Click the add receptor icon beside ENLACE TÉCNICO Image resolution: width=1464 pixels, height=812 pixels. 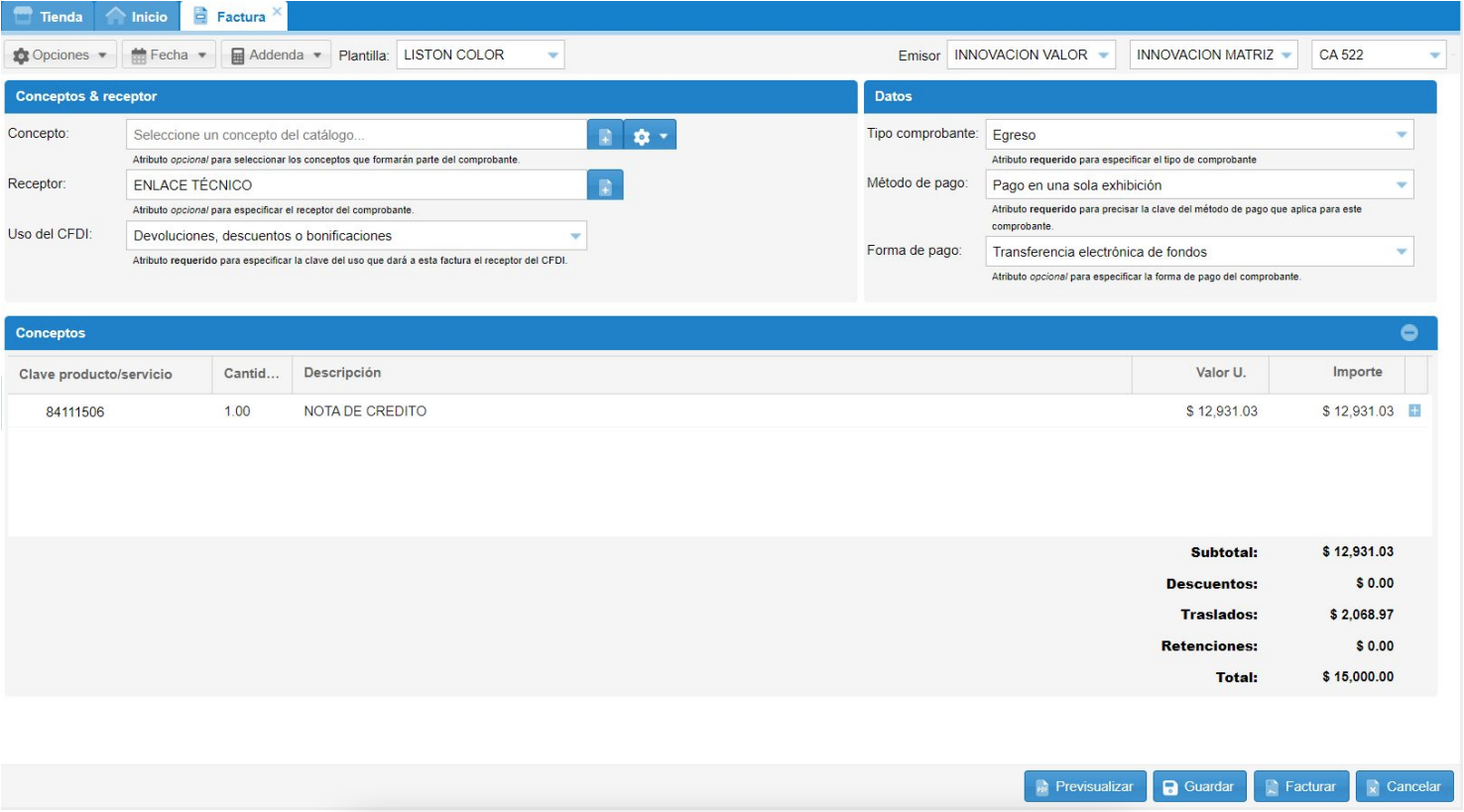tap(605, 186)
